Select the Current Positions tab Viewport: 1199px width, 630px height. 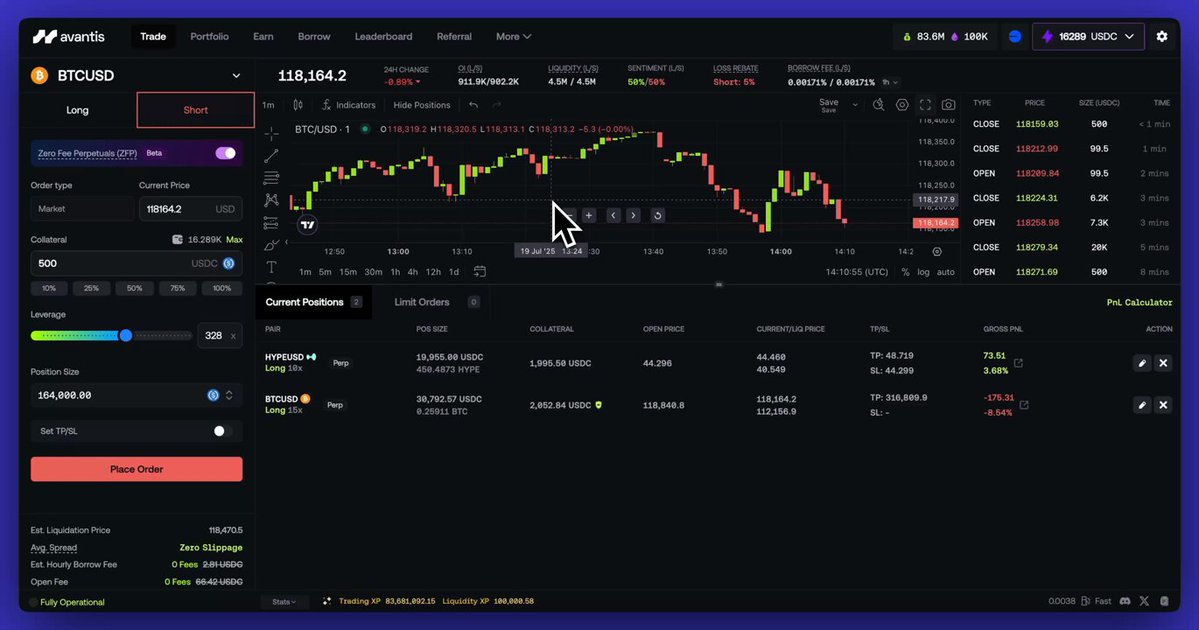(x=314, y=302)
